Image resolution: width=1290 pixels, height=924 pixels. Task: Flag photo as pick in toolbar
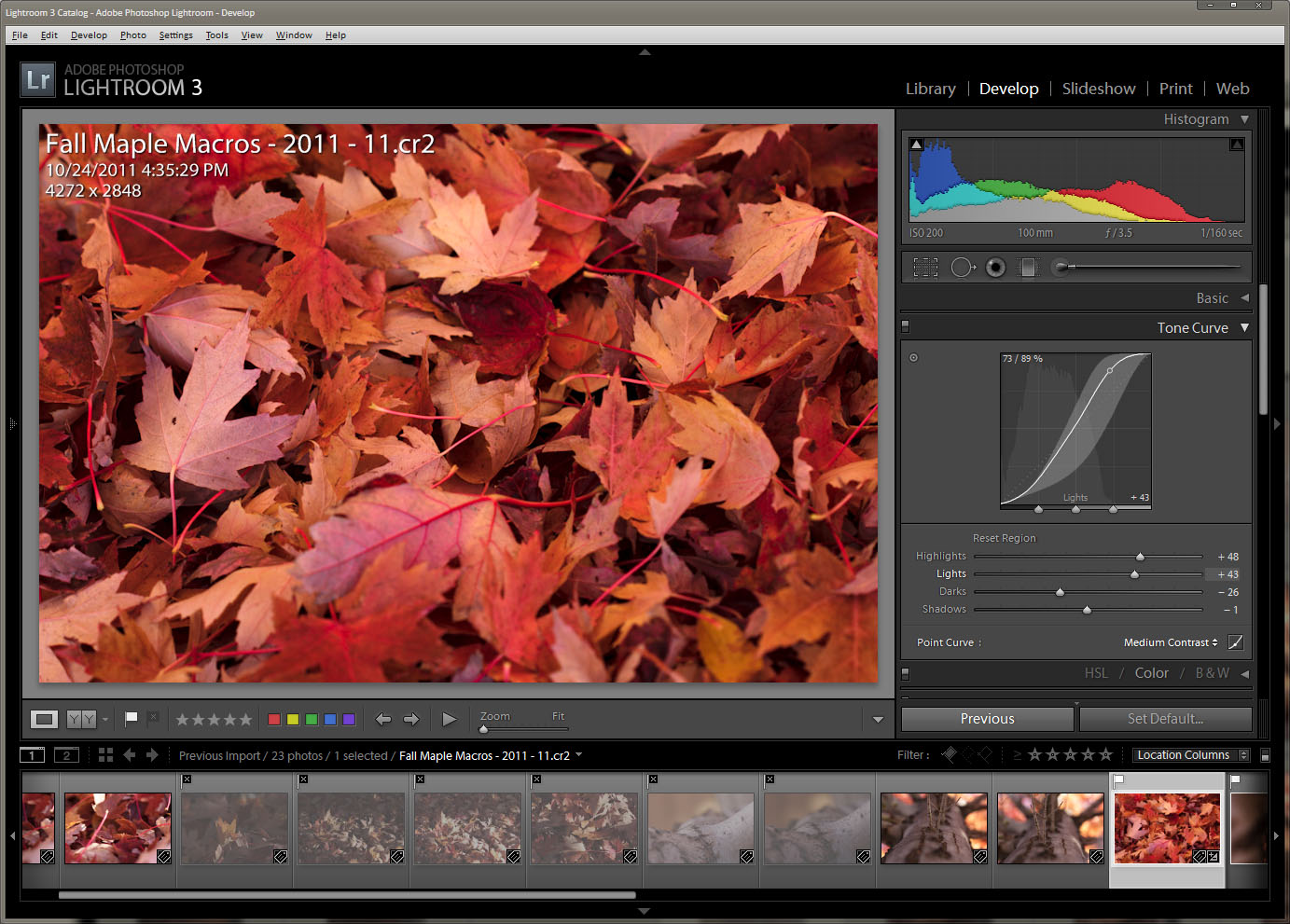[132, 718]
